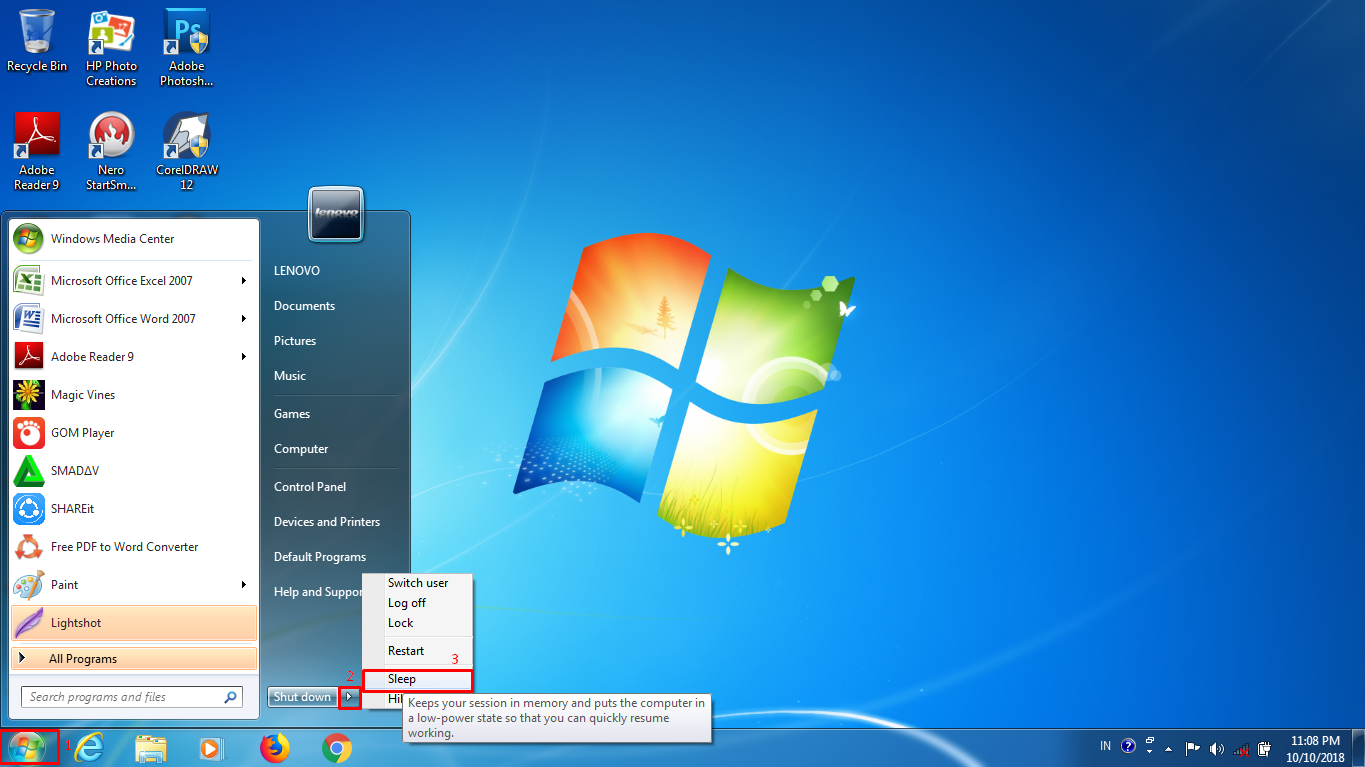
Task: Launch Free PDF to Word Converter
Action: [x=134, y=547]
